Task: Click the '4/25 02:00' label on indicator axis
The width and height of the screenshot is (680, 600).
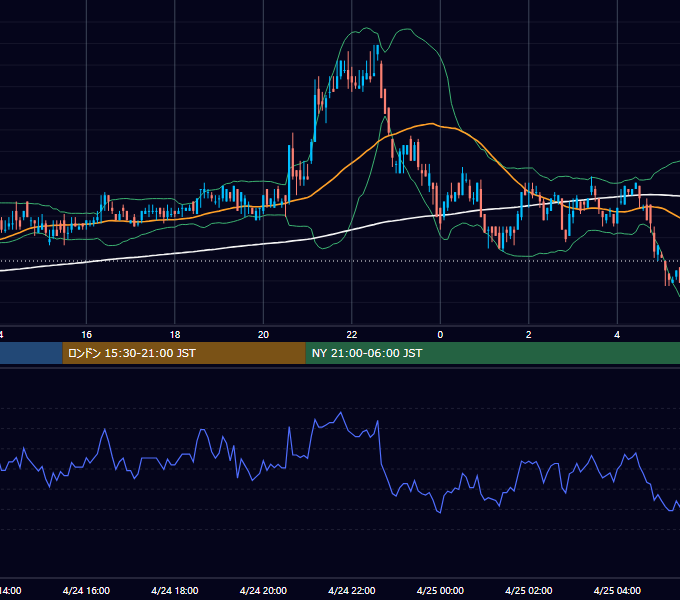Action: coord(529,591)
